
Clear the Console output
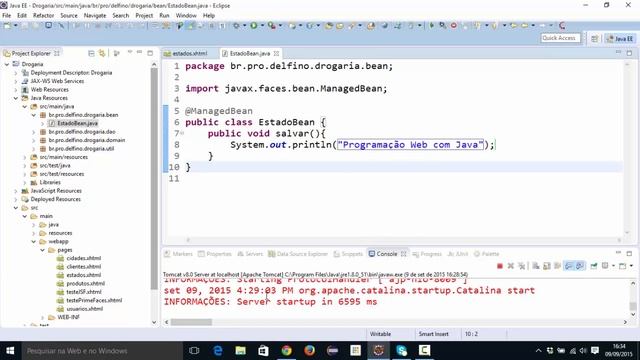(536, 266)
